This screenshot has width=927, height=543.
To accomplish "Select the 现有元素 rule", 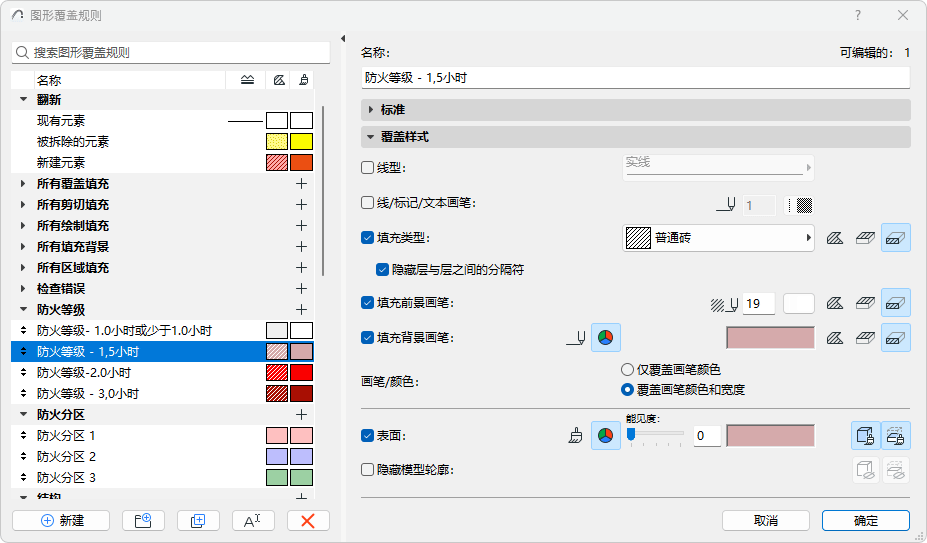I will (x=163, y=121).
